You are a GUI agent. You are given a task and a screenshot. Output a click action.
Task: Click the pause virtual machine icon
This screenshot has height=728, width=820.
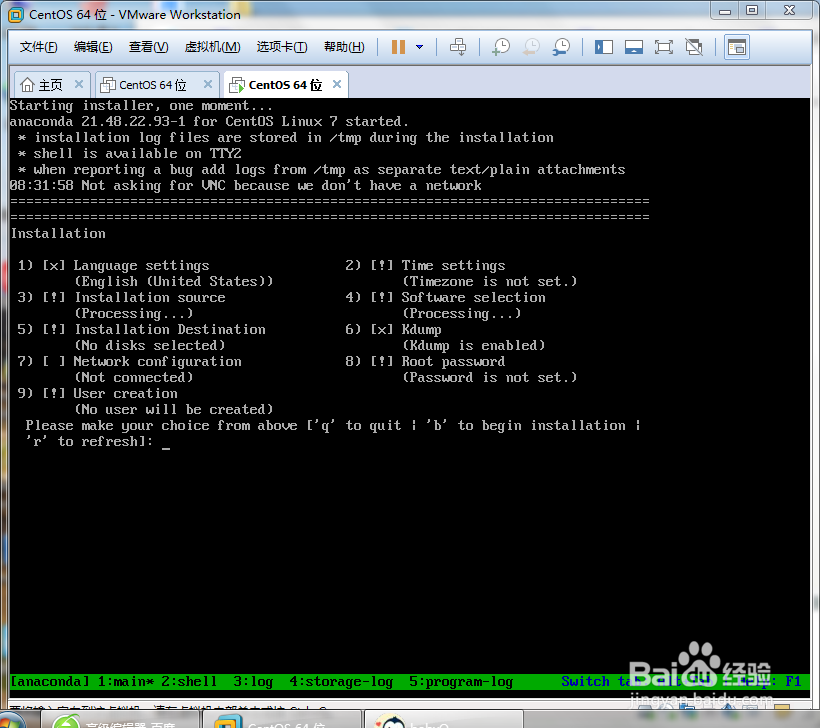(398, 47)
